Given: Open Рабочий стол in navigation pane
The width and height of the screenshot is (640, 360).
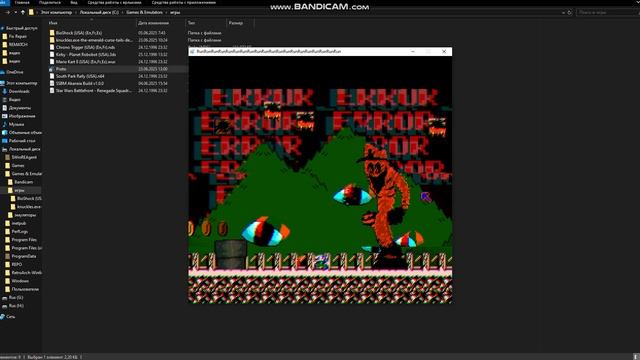Looking at the screenshot, I should pos(22,141).
